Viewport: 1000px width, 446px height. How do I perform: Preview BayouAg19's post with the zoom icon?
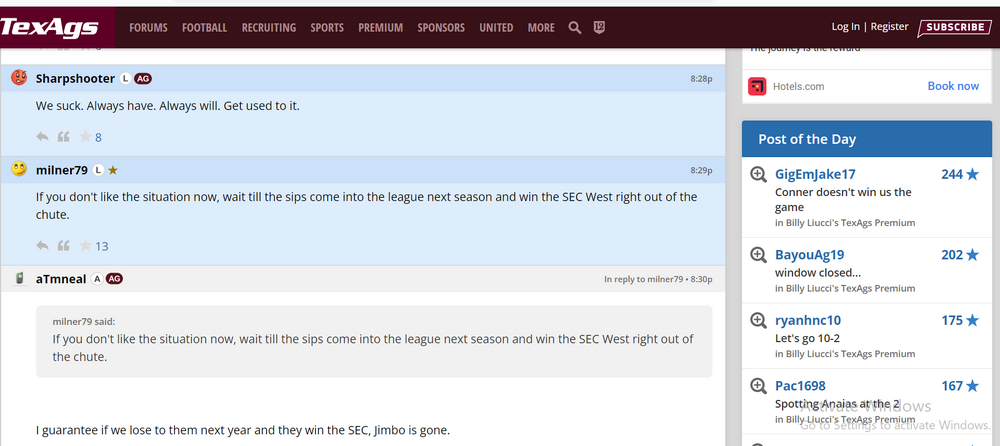[759, 255]
